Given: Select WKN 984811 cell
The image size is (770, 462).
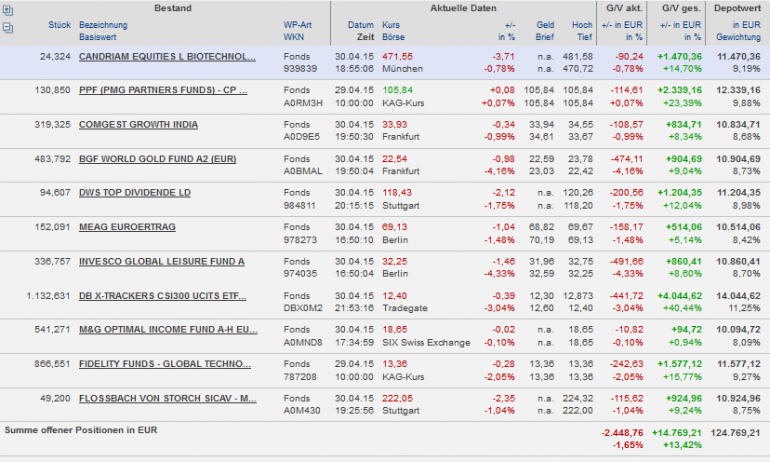Looking at the screenshot, I should (x=300, y=205).
